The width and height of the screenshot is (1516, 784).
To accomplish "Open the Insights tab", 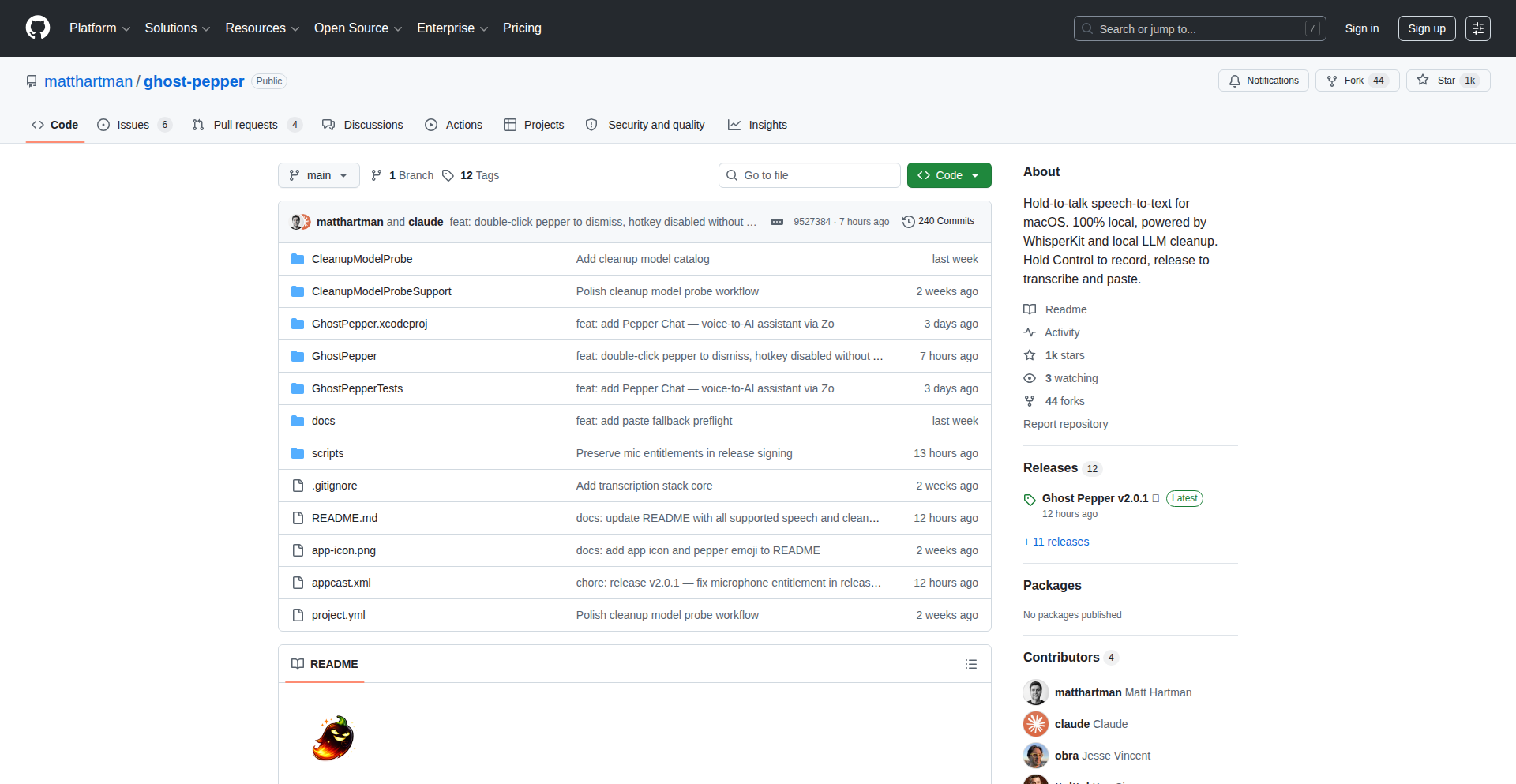I will 757,125.
